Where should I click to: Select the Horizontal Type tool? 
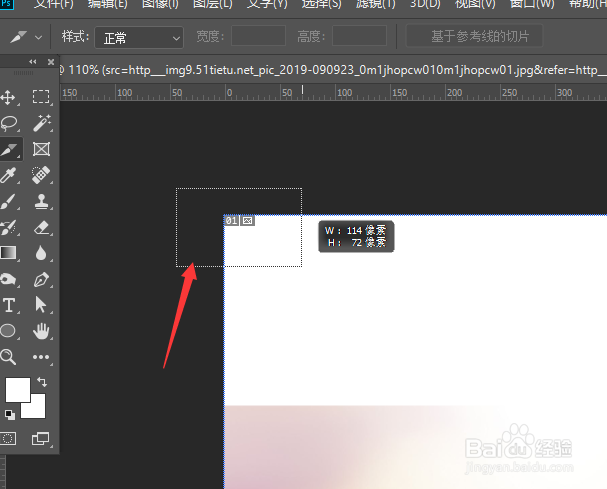click(9, 305)
